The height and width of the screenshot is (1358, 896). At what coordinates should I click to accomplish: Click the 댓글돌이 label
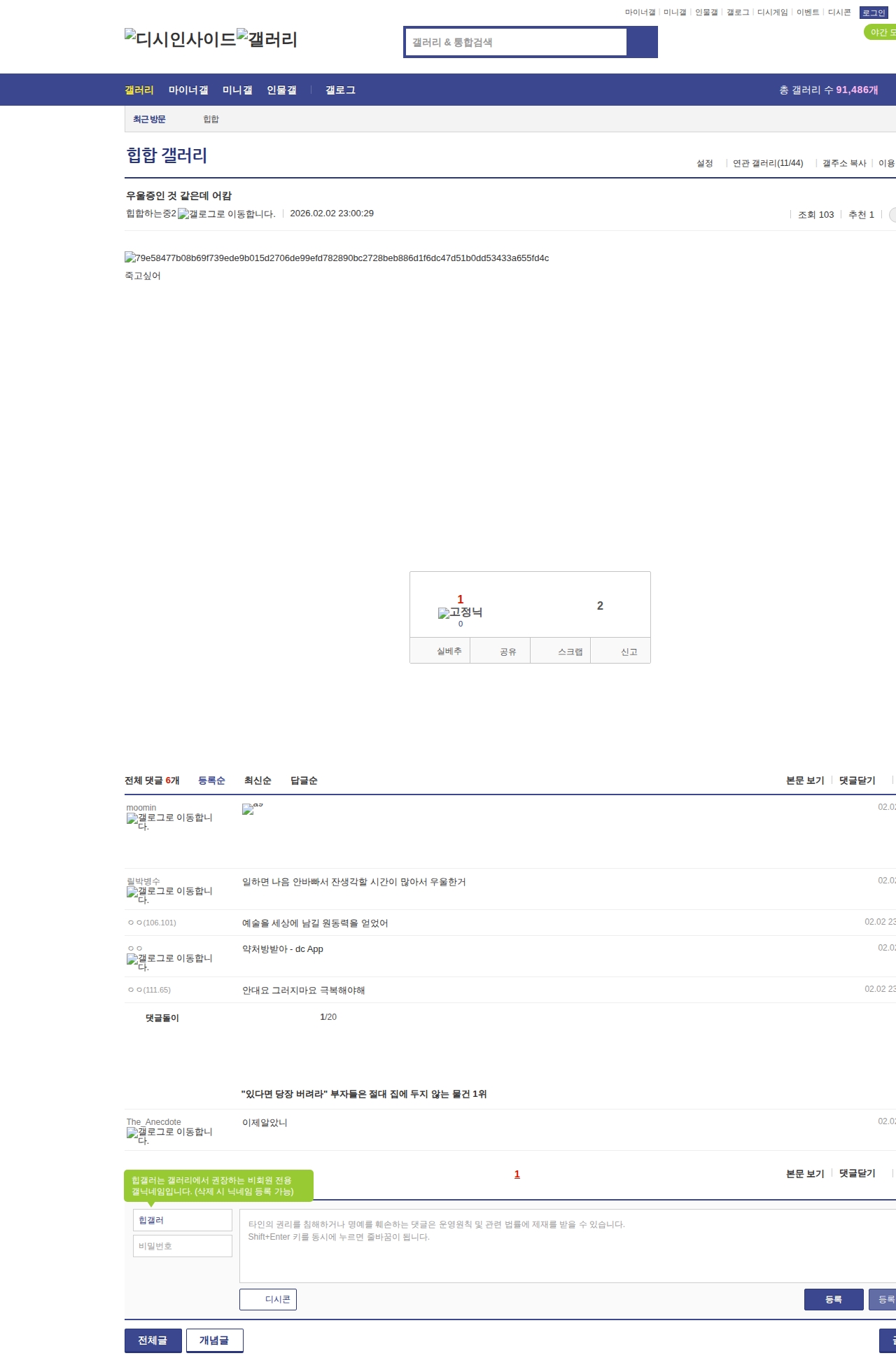point(162,1018)
